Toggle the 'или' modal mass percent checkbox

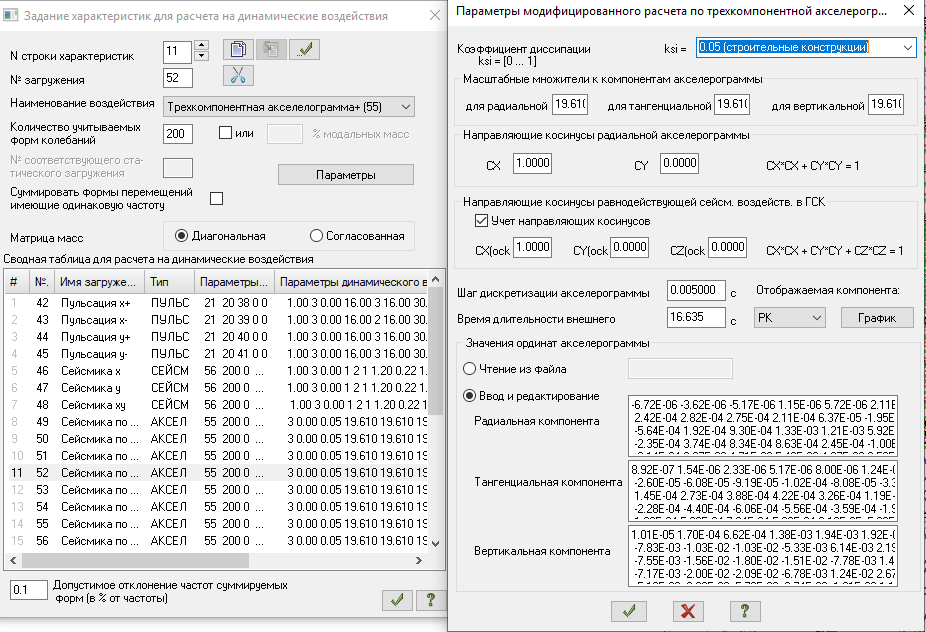point(225,133)
